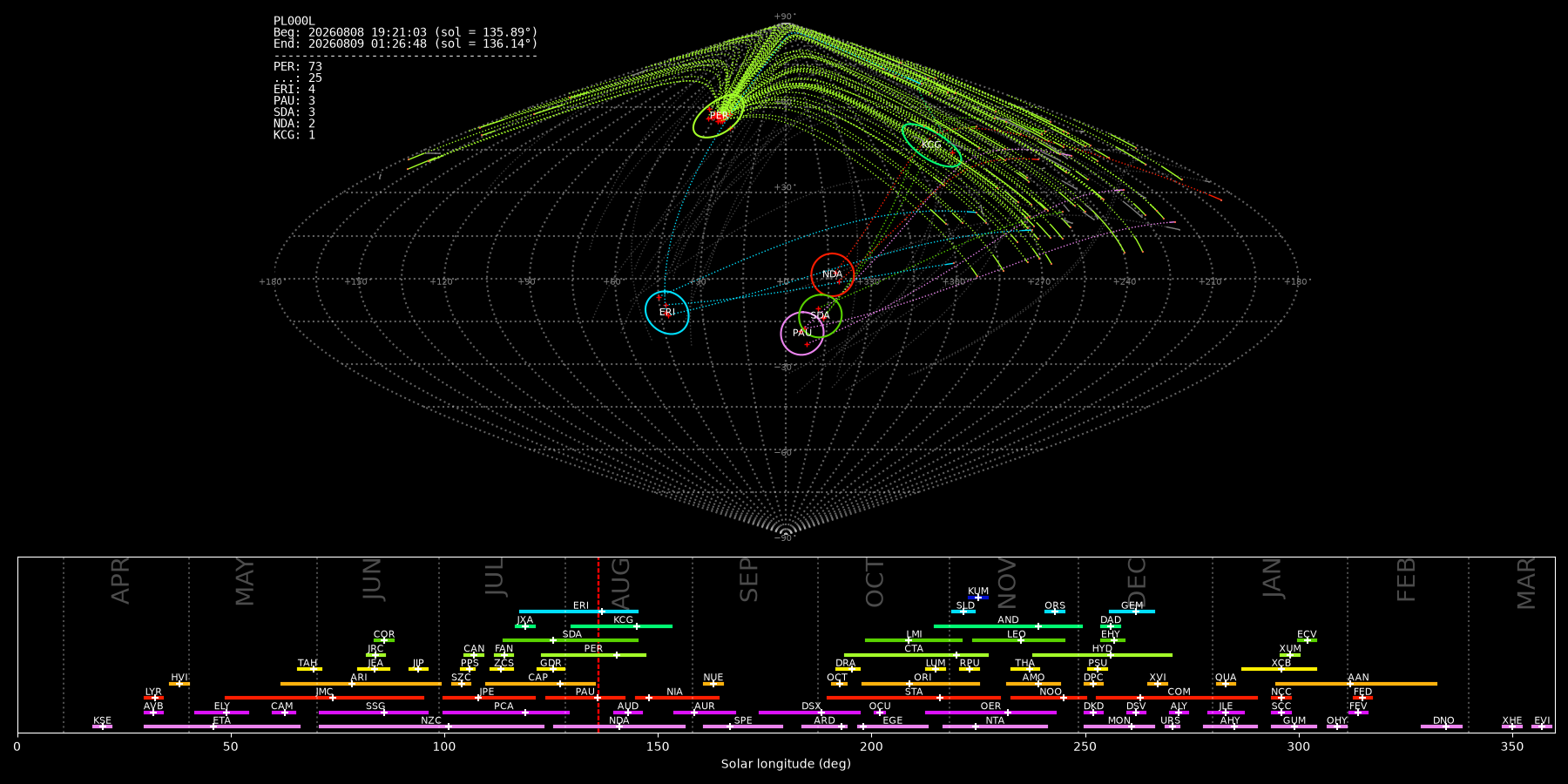Click the KUM shower marker
1568x784 pixels.
[x=978, y=597]
